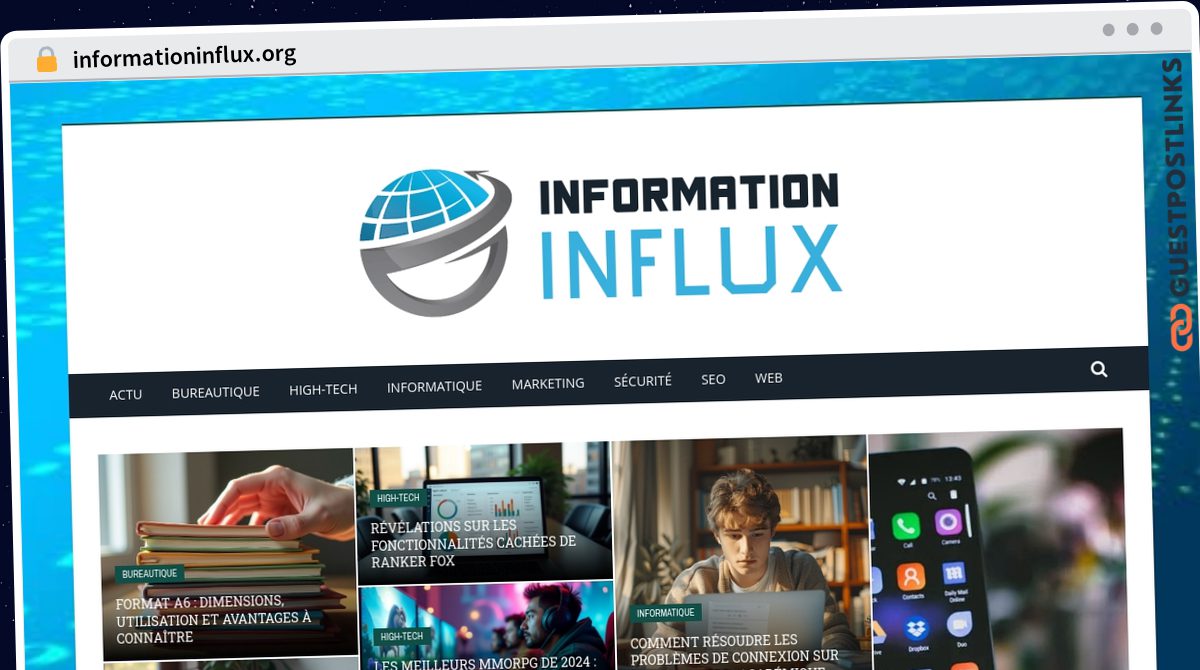This screenshot has width=1200, height=670.
Task: Click the informationinflux.org URL text
Action: 185,56
